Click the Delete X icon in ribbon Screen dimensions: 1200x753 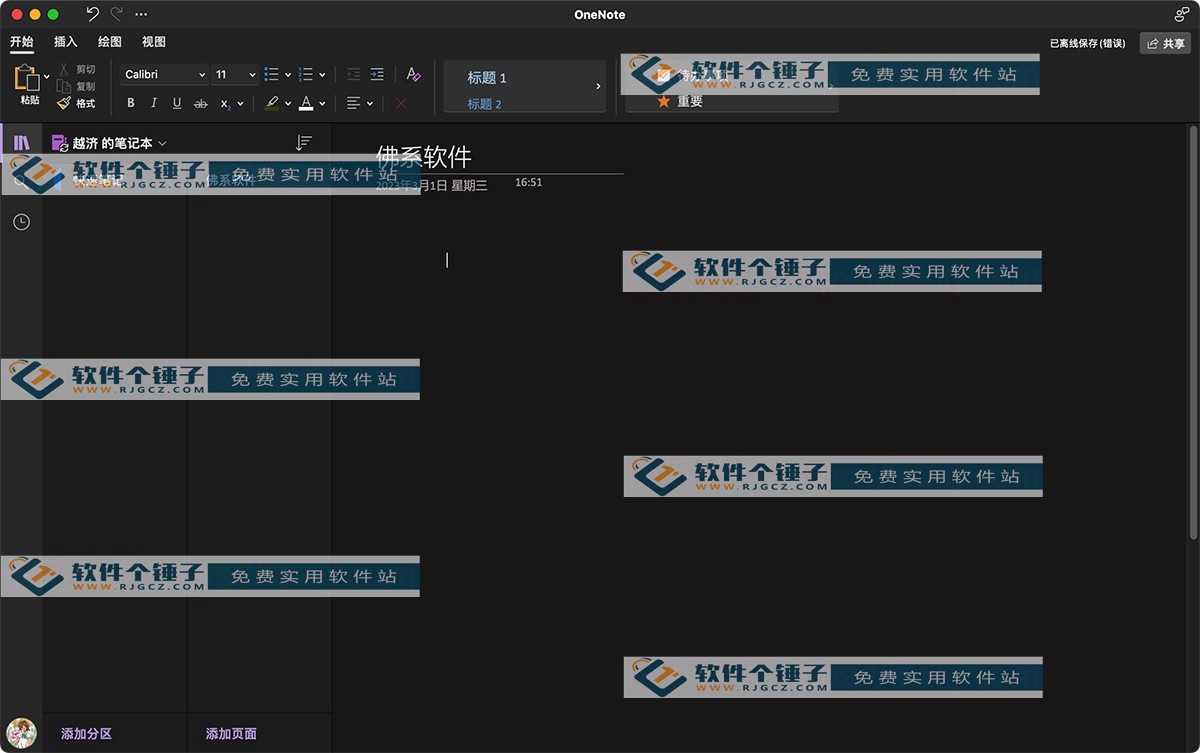point(401,103)
